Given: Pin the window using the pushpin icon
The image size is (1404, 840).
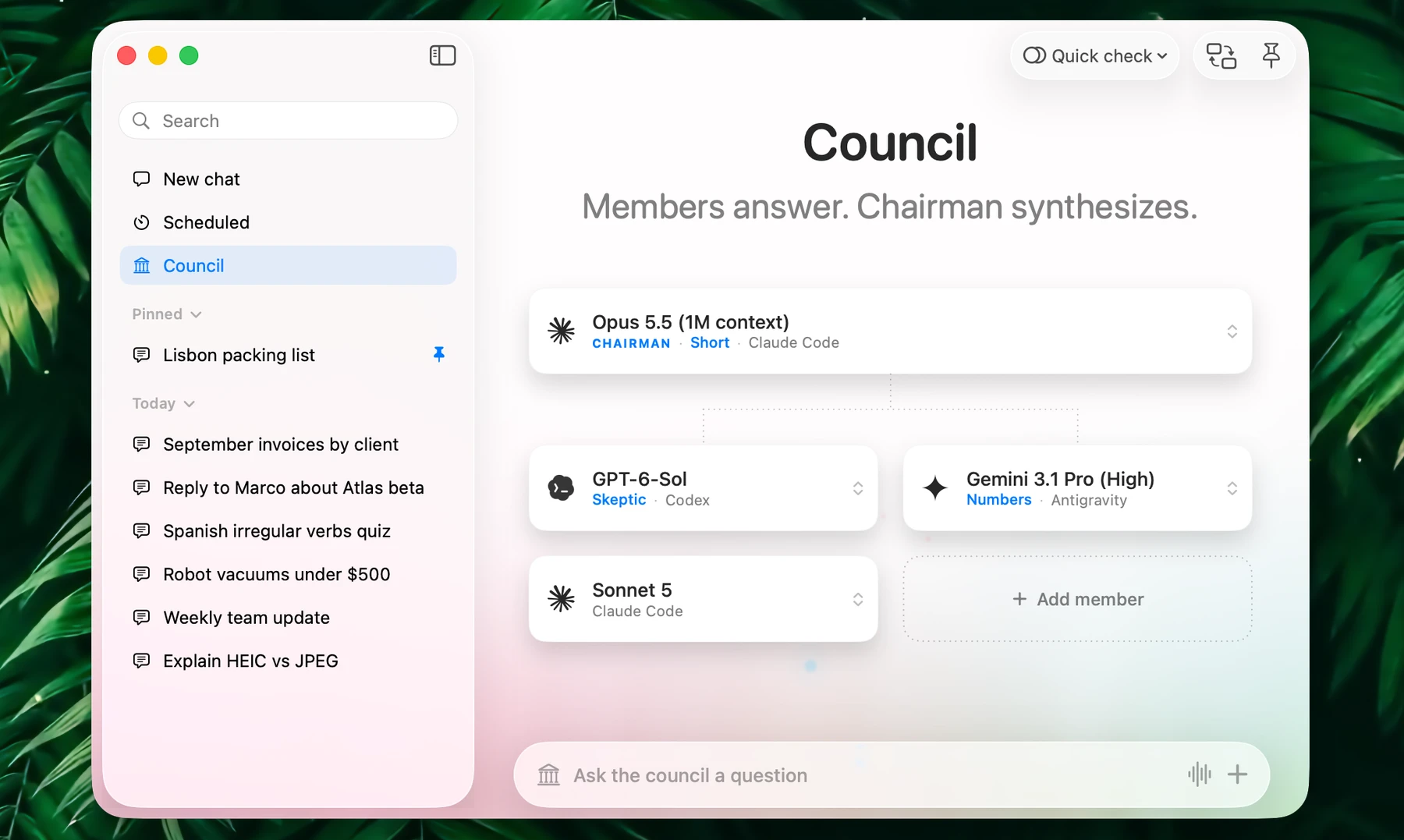Looking at the screenshot, I should [x=1271, y=55].
